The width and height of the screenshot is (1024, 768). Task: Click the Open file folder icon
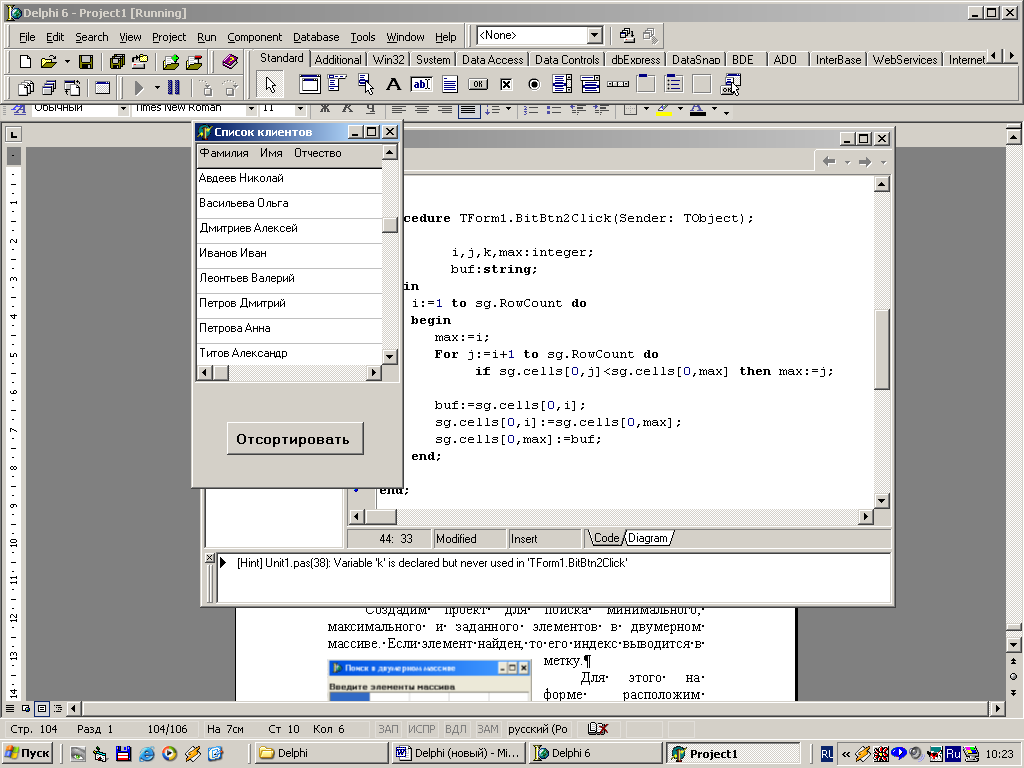point(48,62)
